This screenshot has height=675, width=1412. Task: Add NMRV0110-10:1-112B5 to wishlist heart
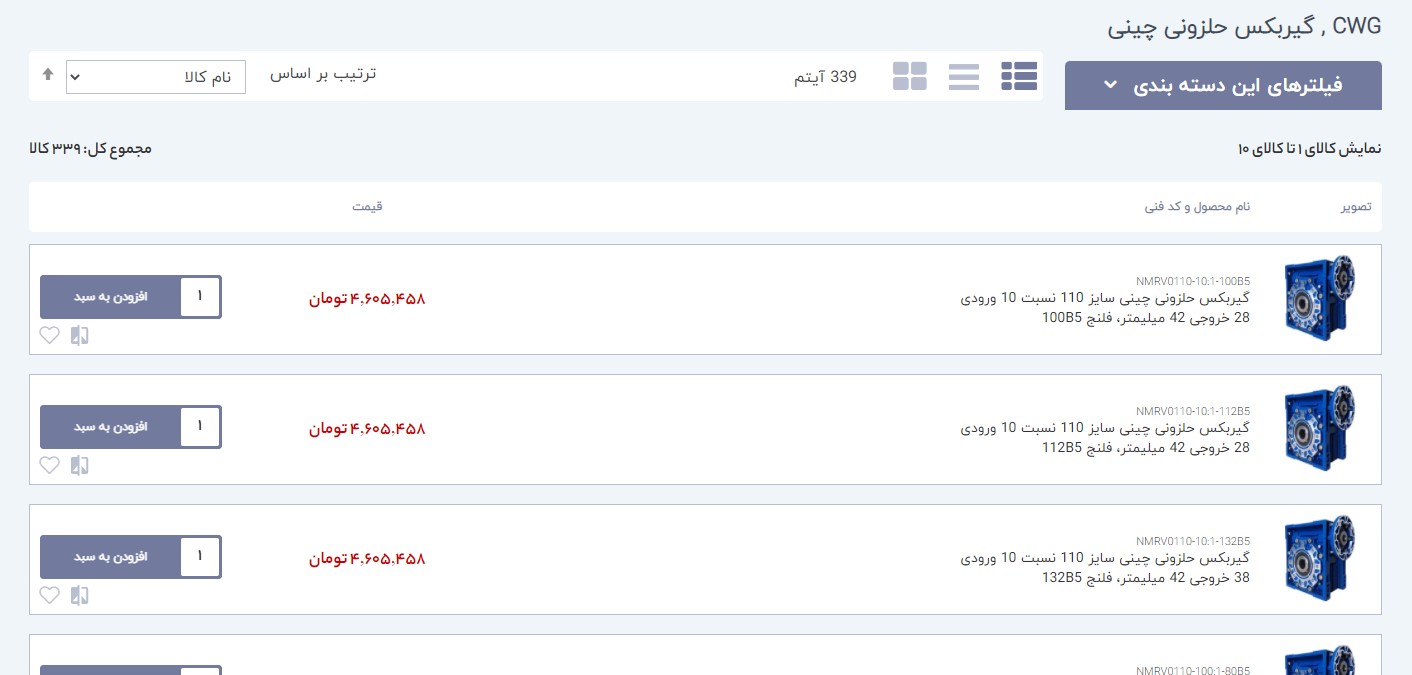[50, 465]
